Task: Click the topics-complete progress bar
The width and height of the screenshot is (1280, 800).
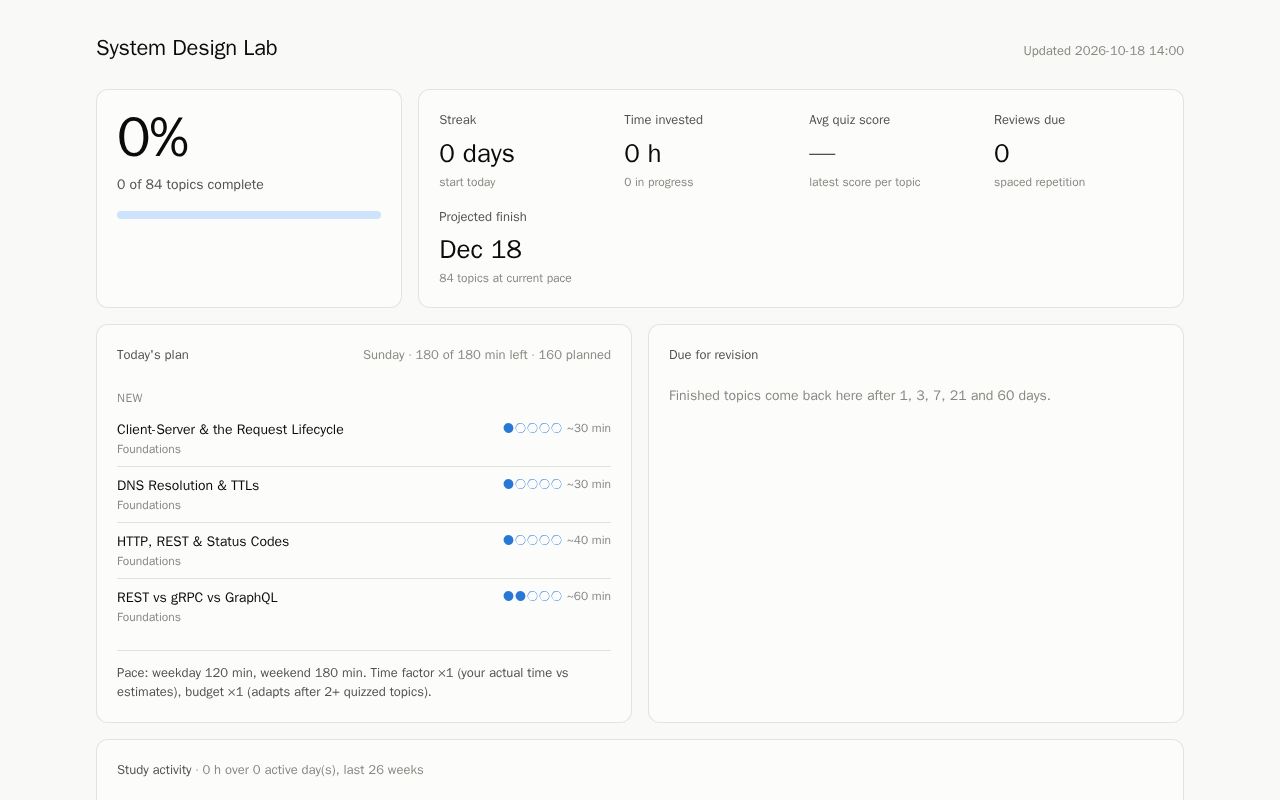Action: point(249,215)
